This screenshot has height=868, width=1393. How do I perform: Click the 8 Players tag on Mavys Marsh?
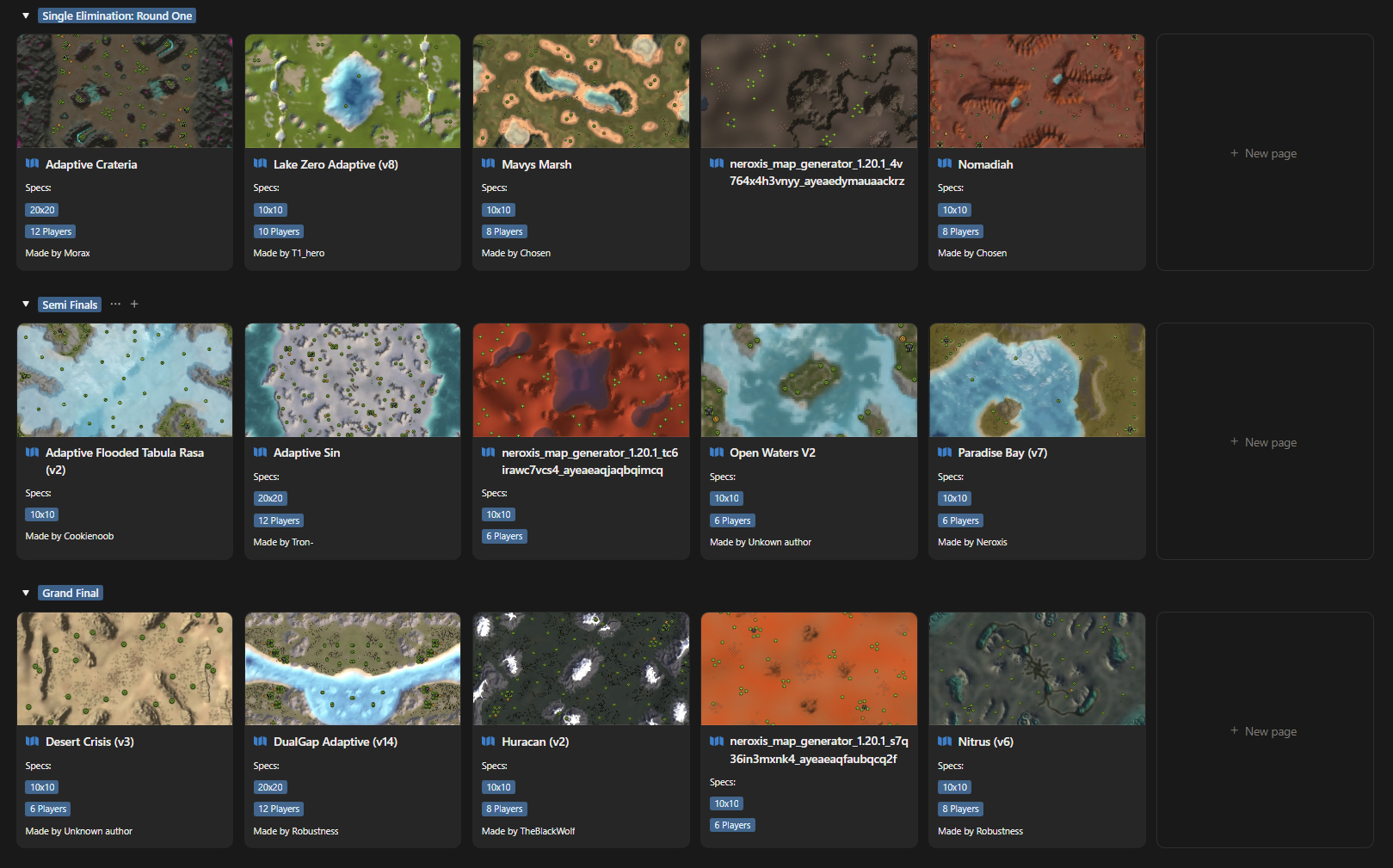504,231
